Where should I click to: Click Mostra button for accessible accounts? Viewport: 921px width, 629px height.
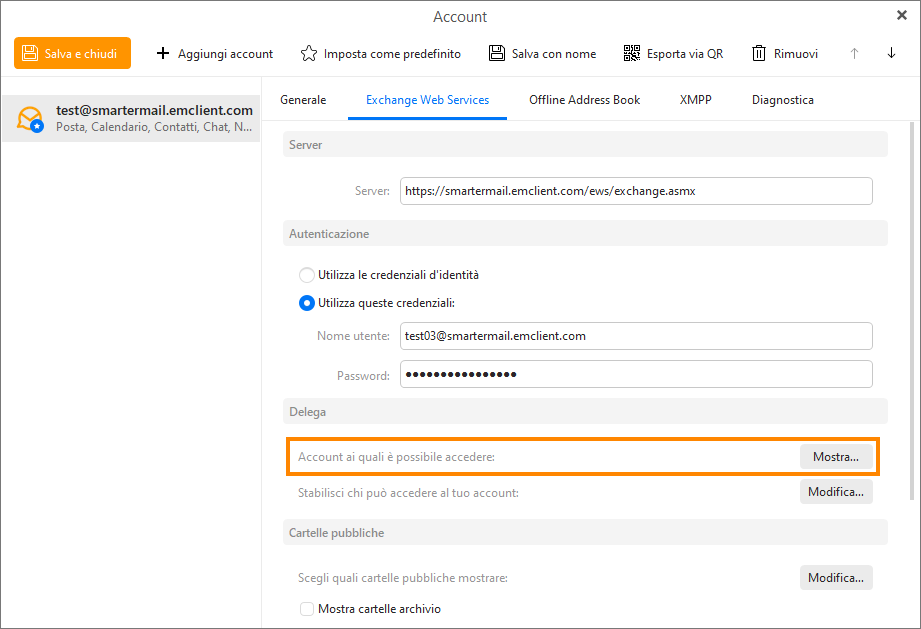point(836,457)
